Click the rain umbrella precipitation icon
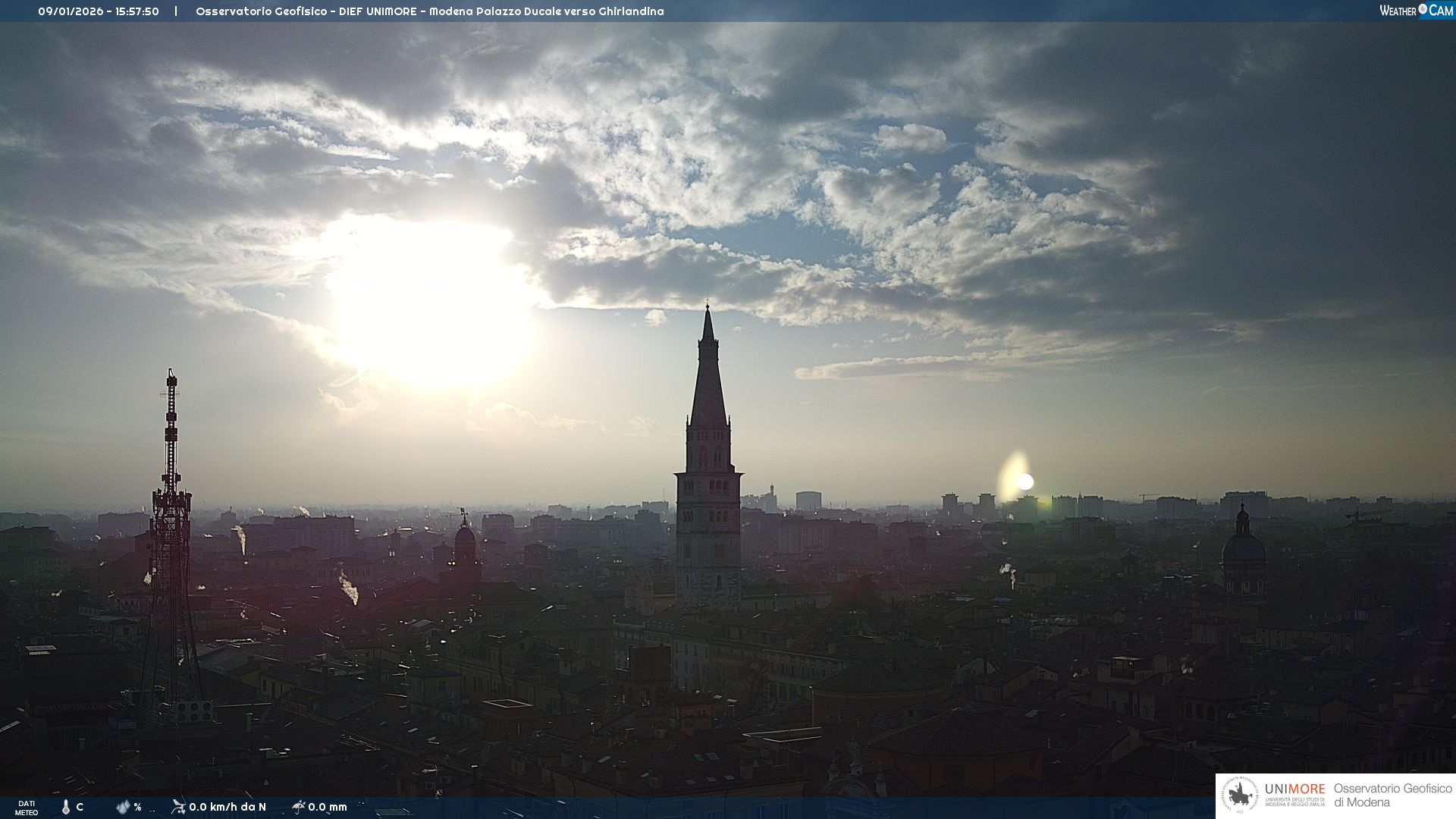The image size is (1456, 819). tap(299, 807)
